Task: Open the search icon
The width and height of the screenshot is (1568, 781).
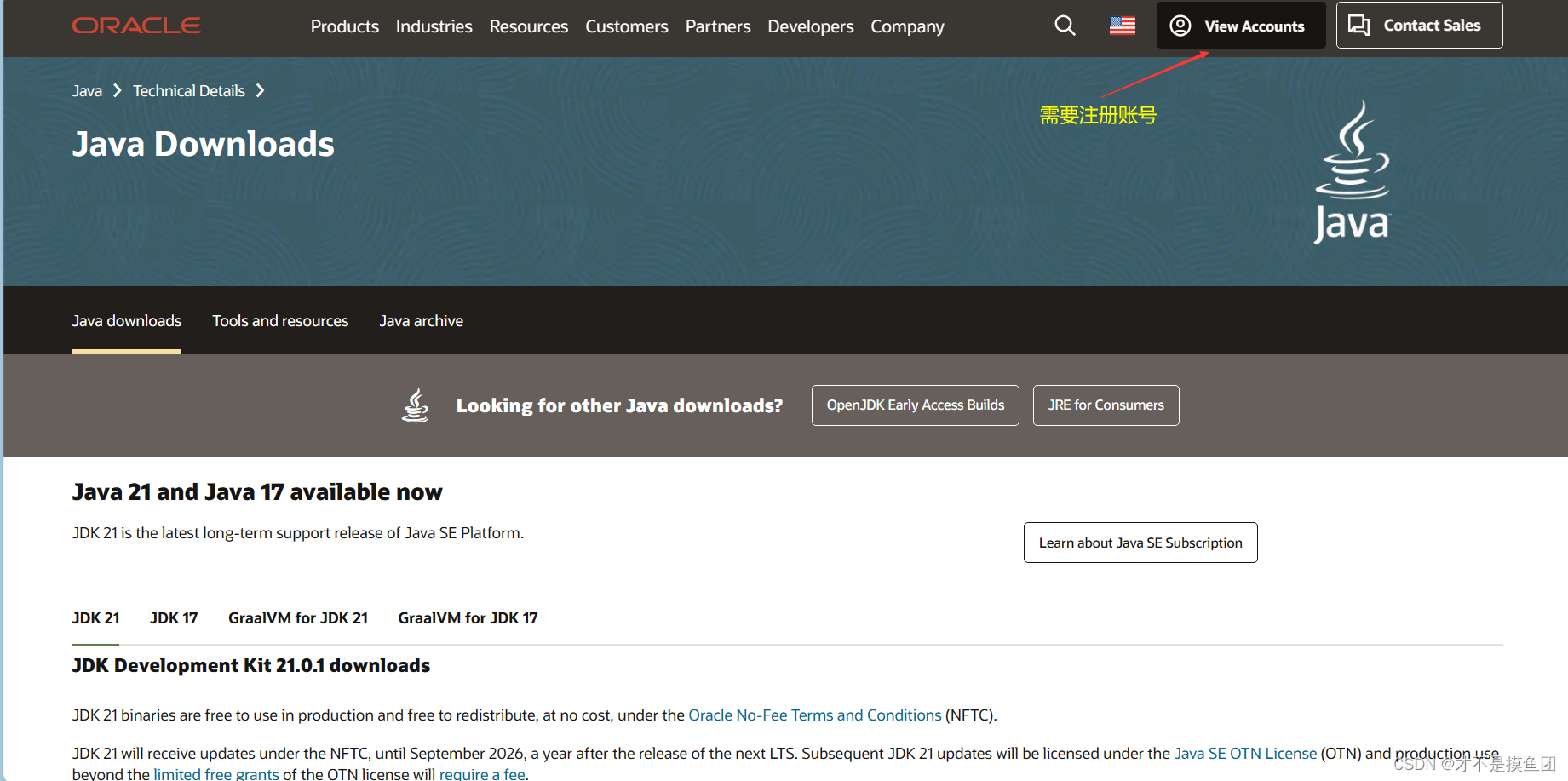Action: (x=1064, y=26)
